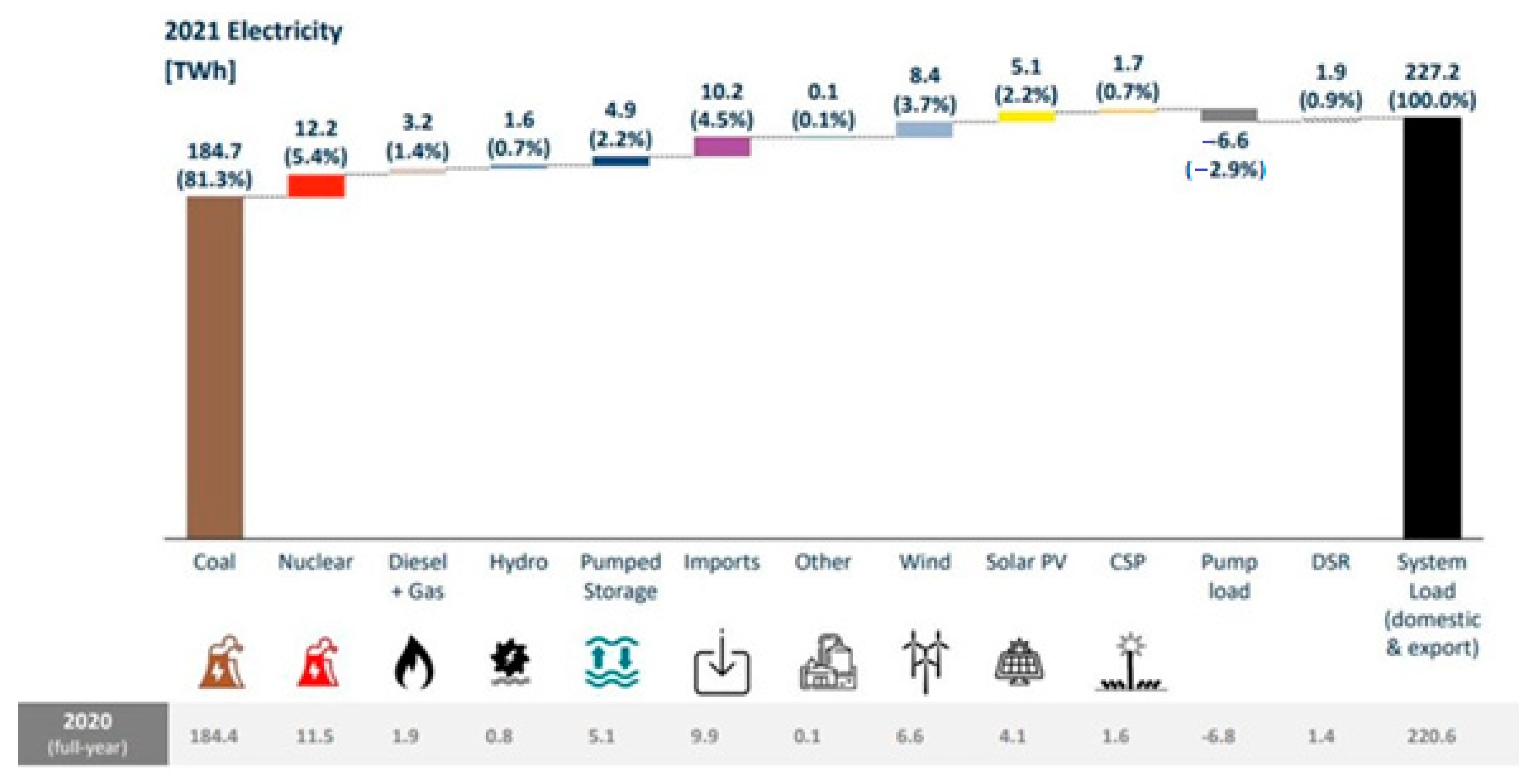The width and height of the screenshot is (1537, 784).
Task: Click the gray Pump load bar segment
Action: tap(1229, 115)
